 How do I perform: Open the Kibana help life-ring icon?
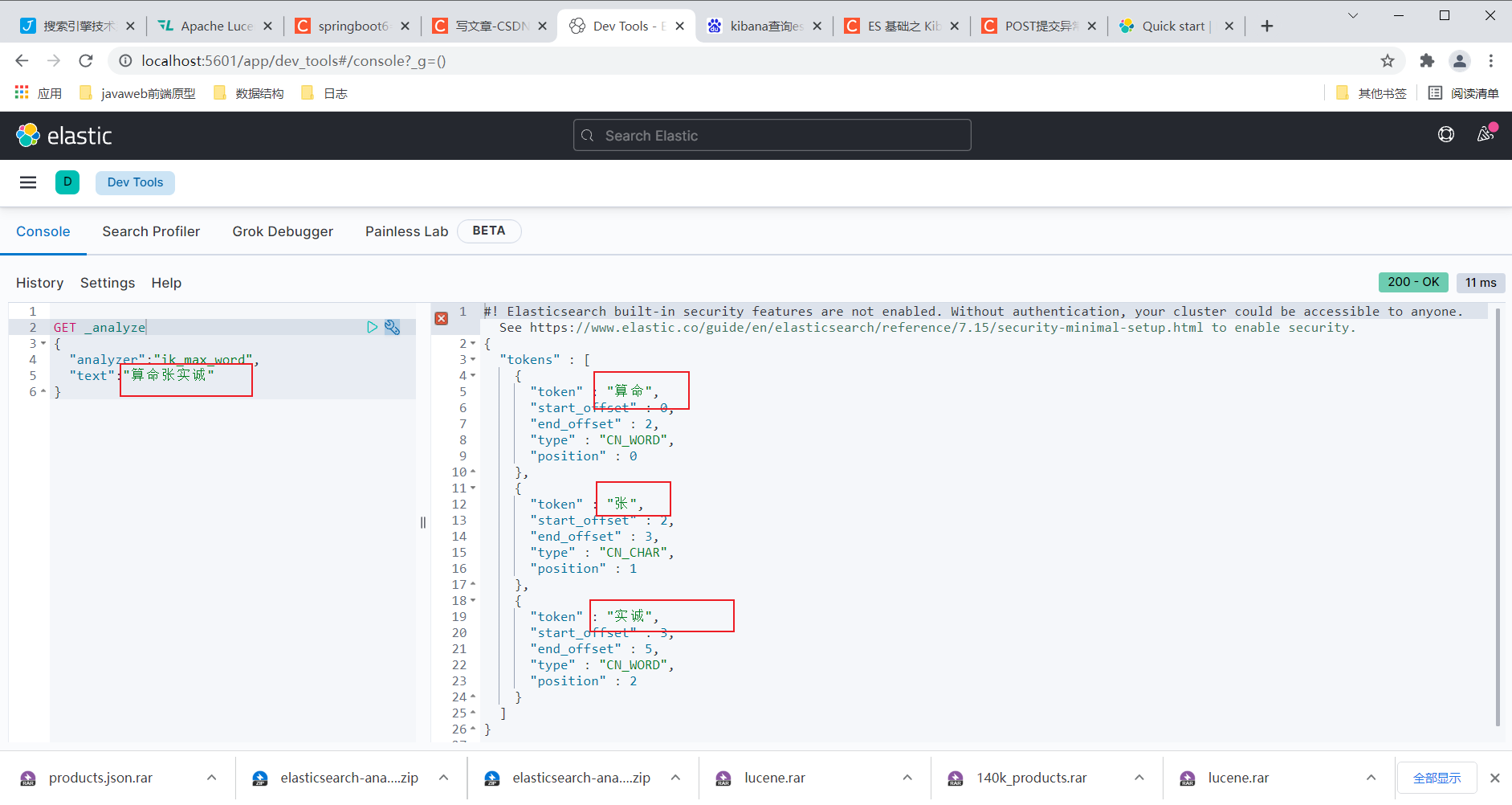pyautogui.click(x=1445, y=134)
